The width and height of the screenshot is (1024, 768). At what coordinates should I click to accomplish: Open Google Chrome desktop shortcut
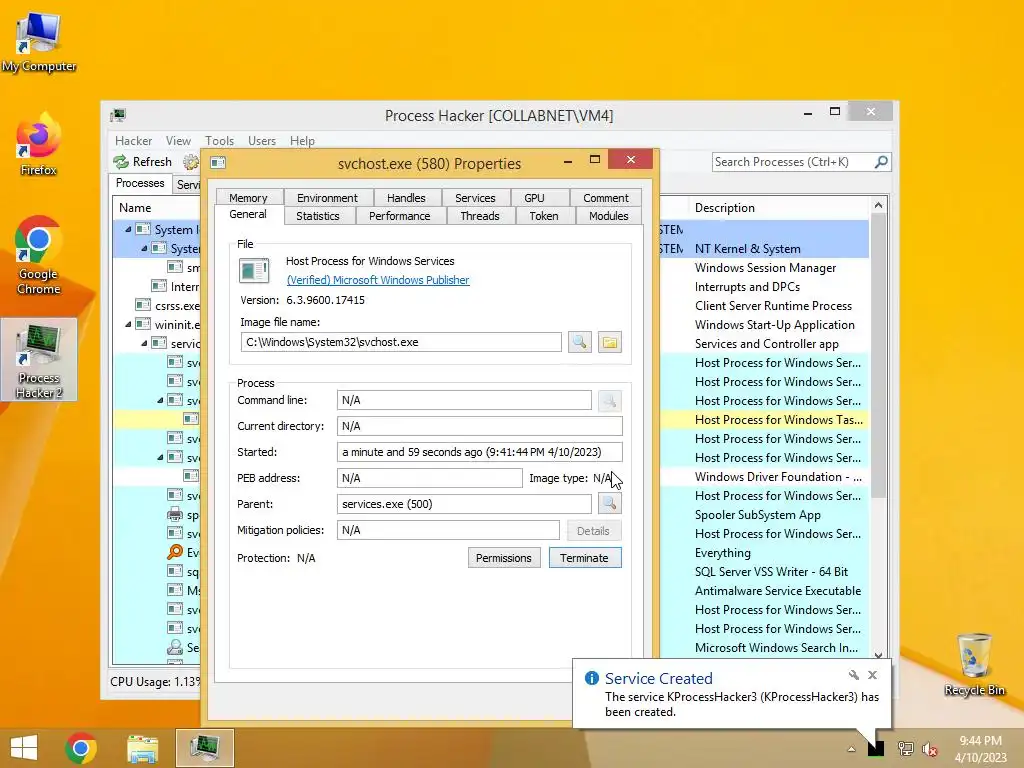(x=39, y=256)
